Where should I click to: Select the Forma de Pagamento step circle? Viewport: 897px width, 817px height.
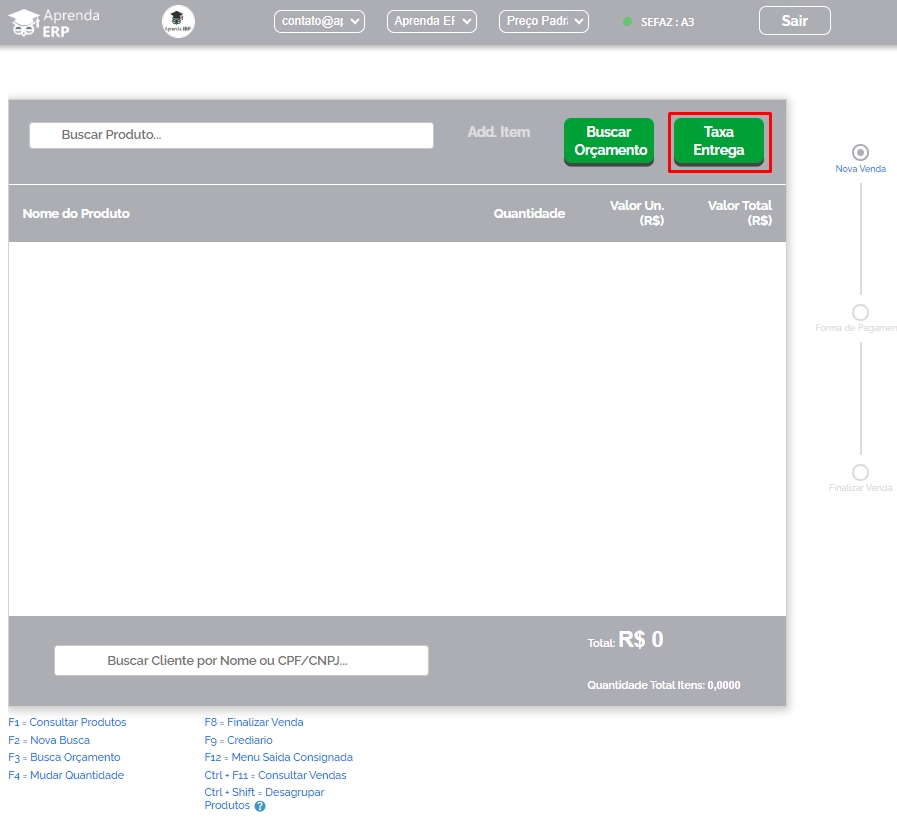(x=860, y=312)
